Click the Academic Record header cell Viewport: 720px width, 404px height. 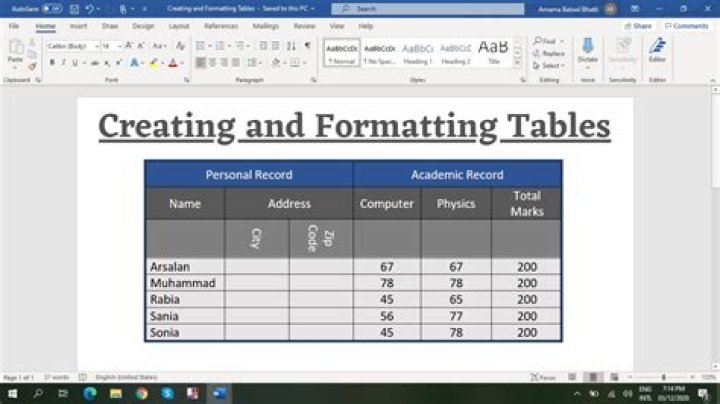[x=457, y=174]
